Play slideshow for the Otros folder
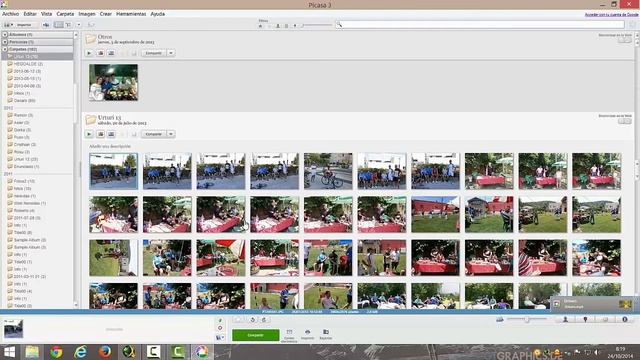Image resolution: width=640 pixels, height=360 pixels. [89, 53]
